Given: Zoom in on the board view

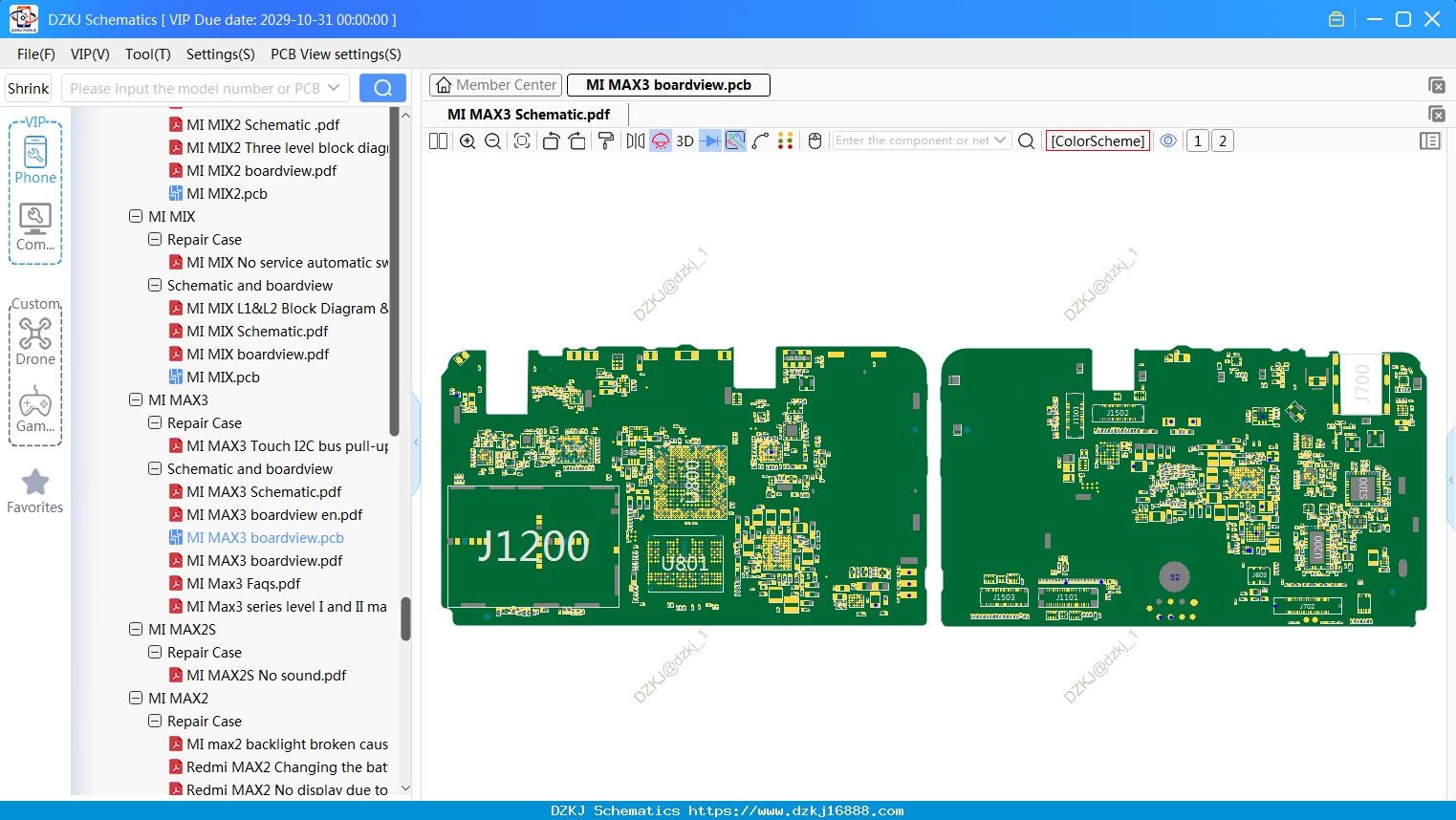Looking at the screenshot, I should pyautogui.click(x=467, y=140).
